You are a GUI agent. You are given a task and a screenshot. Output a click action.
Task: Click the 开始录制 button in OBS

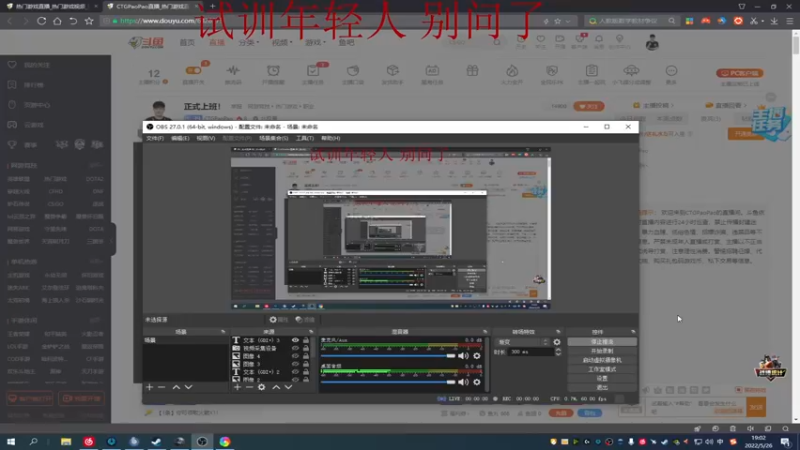tap(602, 351)
